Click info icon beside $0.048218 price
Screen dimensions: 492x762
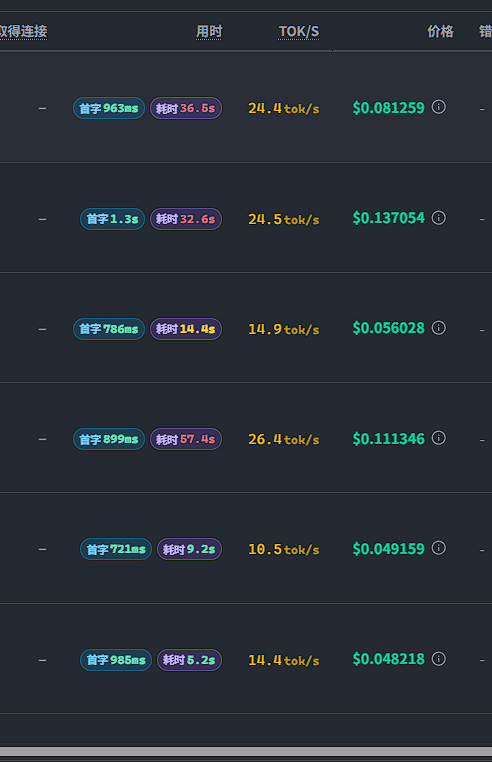pos(439,659)
